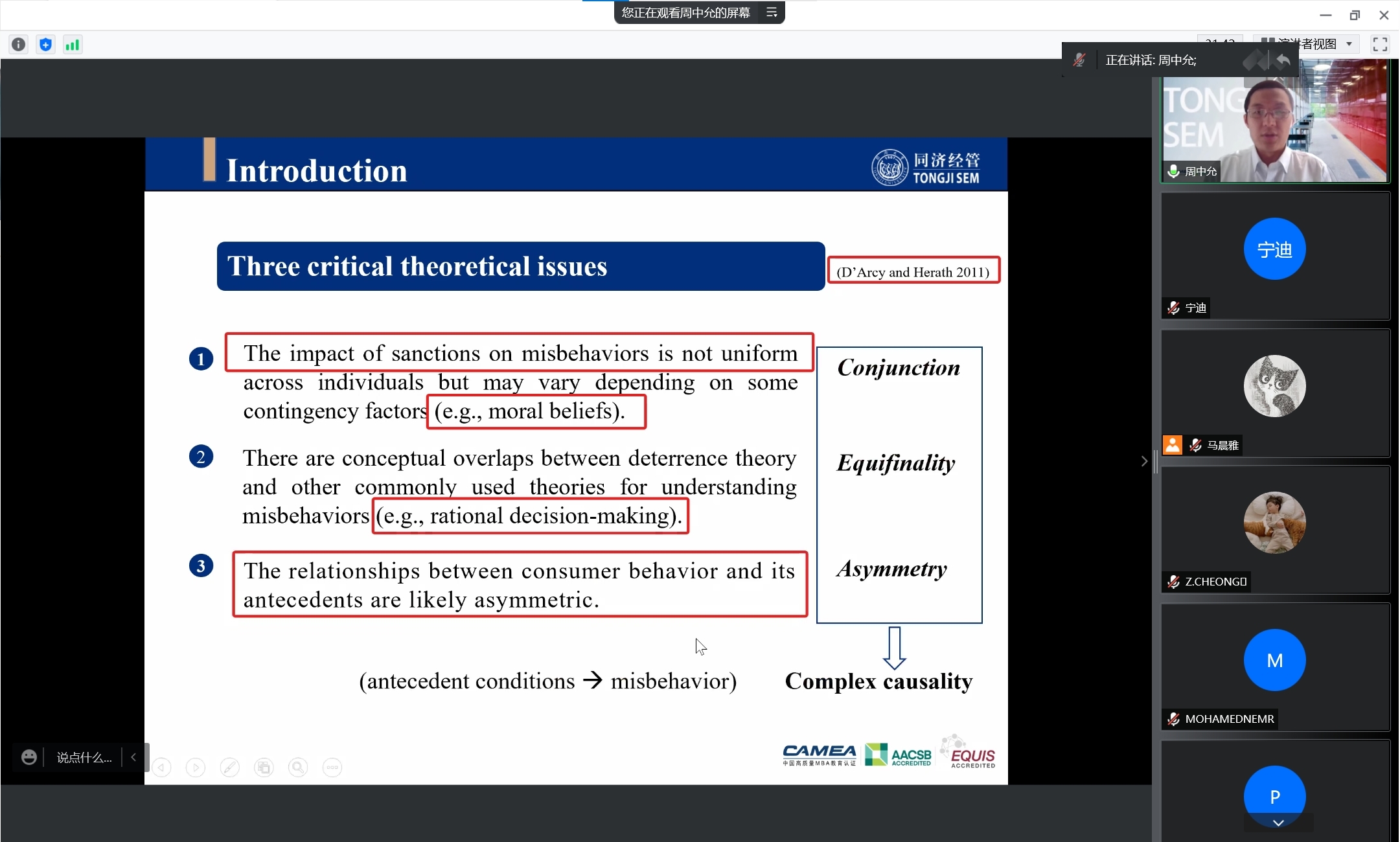Open the three-dots more options circle

coord(332,768)
